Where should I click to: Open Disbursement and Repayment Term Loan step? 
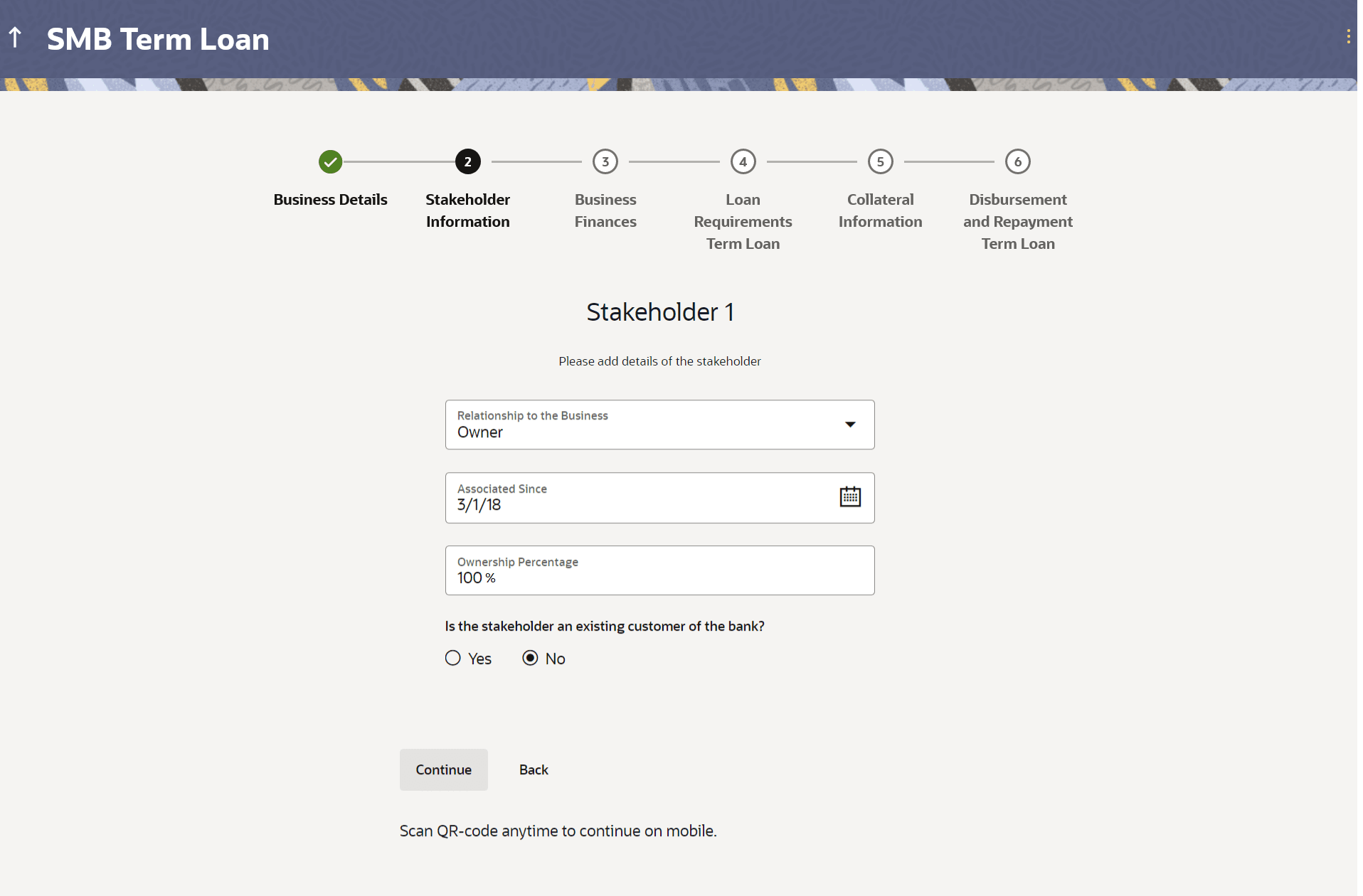[x=1018, y=222]
